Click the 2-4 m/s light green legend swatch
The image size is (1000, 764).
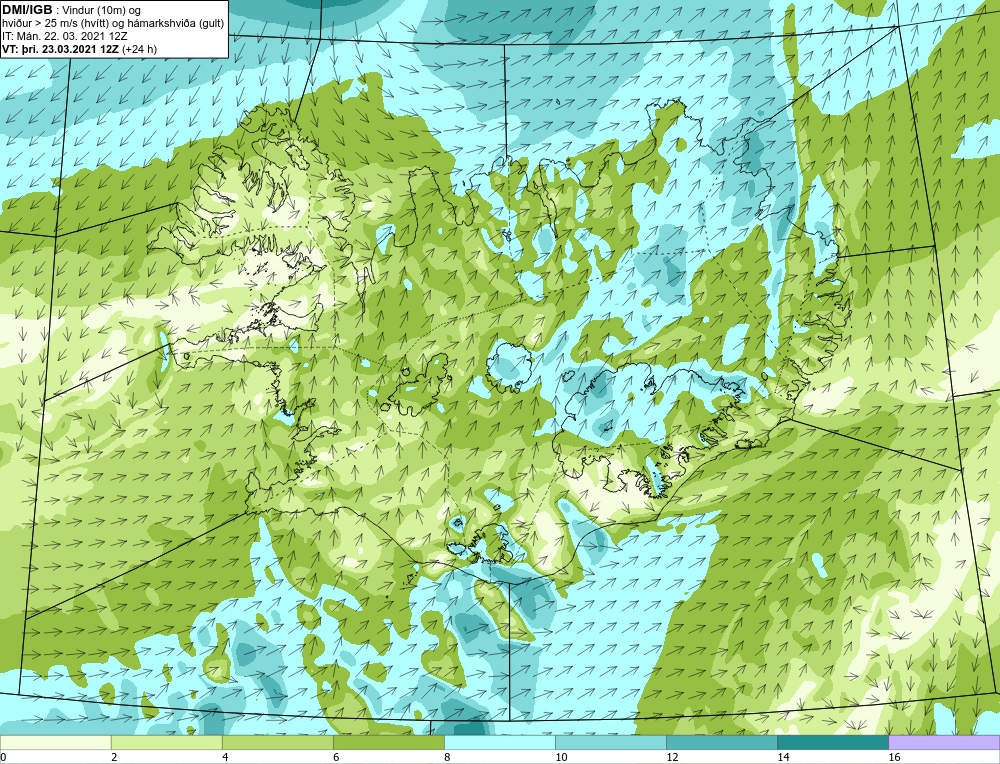166,742
